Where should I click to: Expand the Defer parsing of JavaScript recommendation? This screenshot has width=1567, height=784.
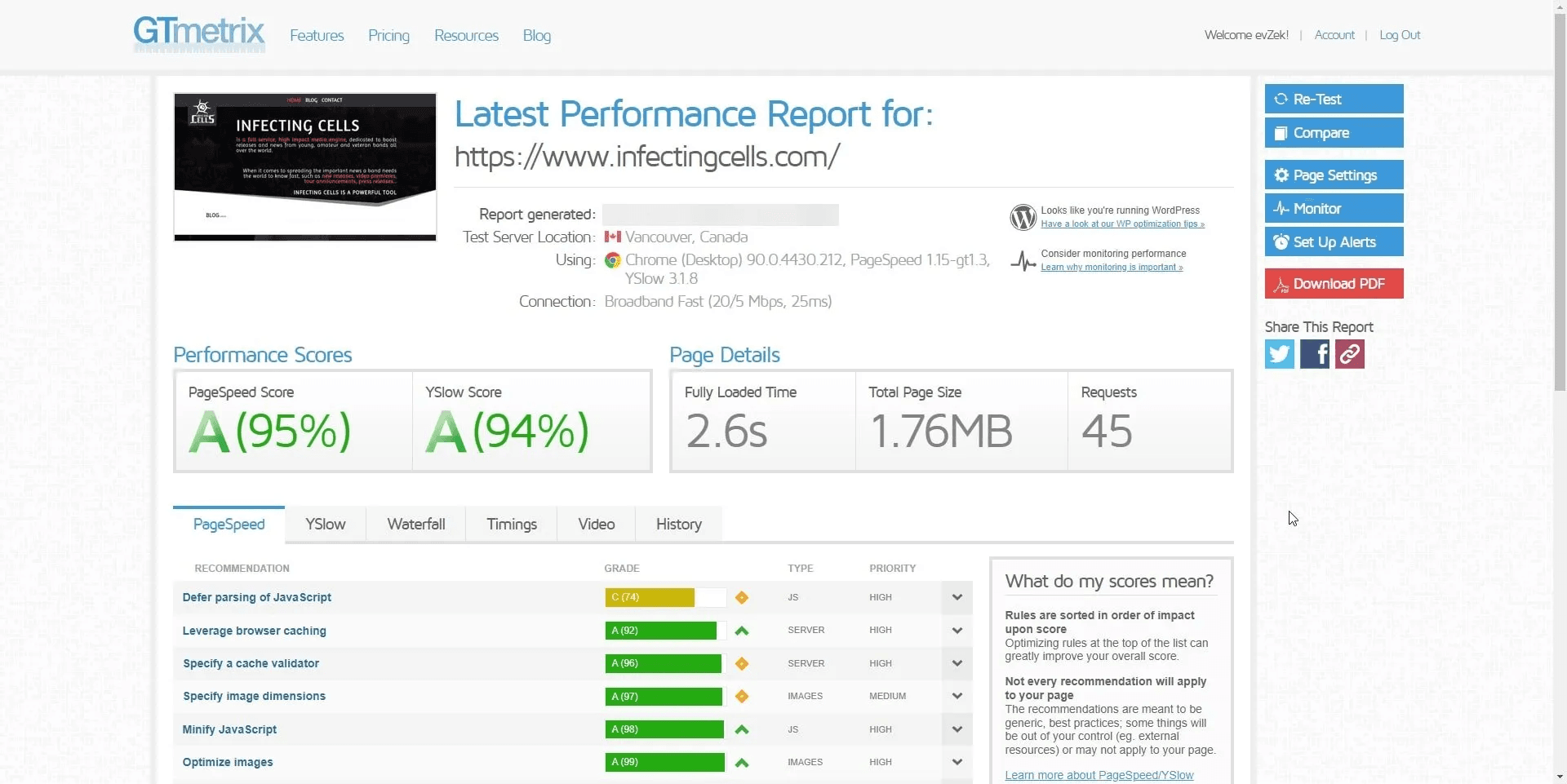pyautogui.click(x=957, y=597)
